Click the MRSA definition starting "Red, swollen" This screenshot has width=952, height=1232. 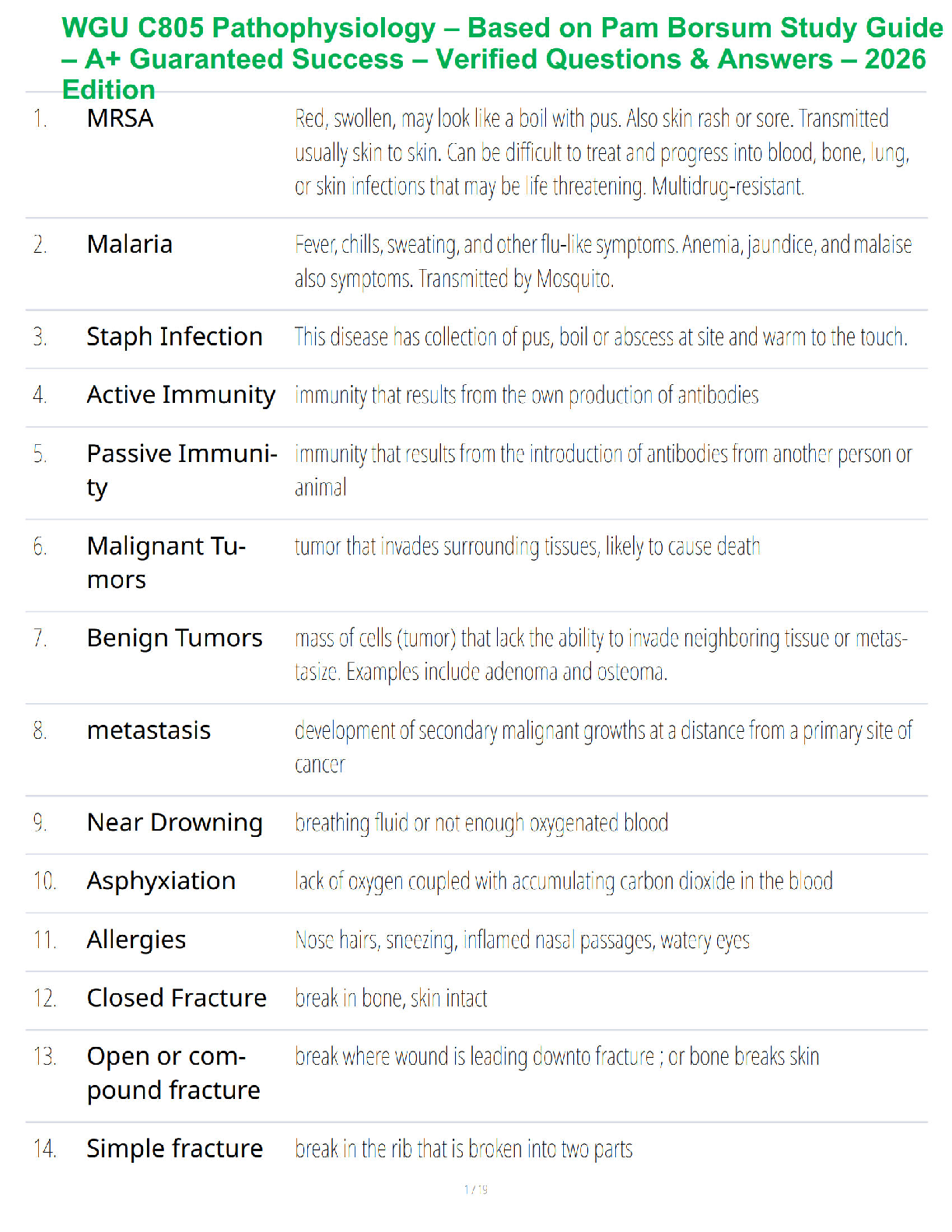pyautogui.click(x=601, y=152)
